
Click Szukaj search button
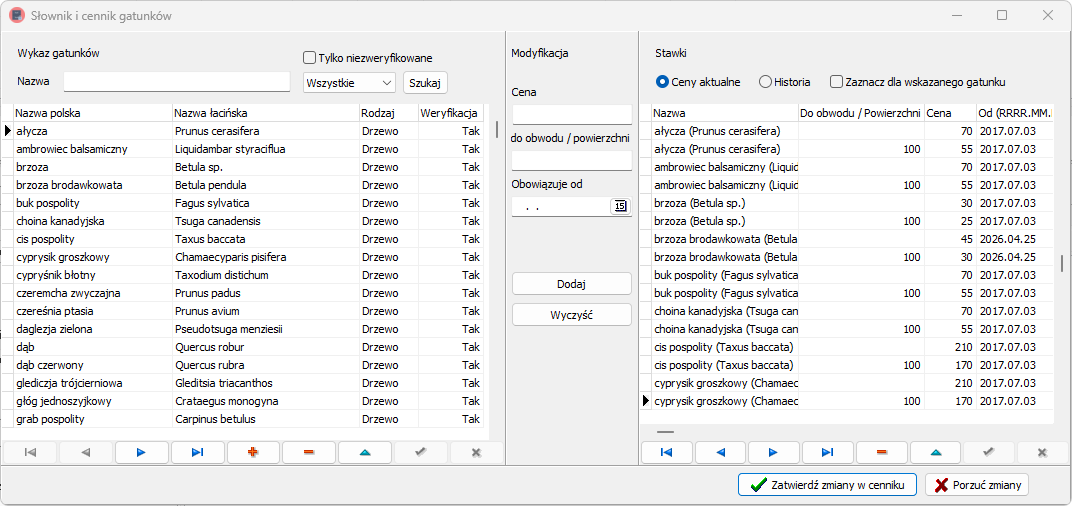tap(425, 83)
